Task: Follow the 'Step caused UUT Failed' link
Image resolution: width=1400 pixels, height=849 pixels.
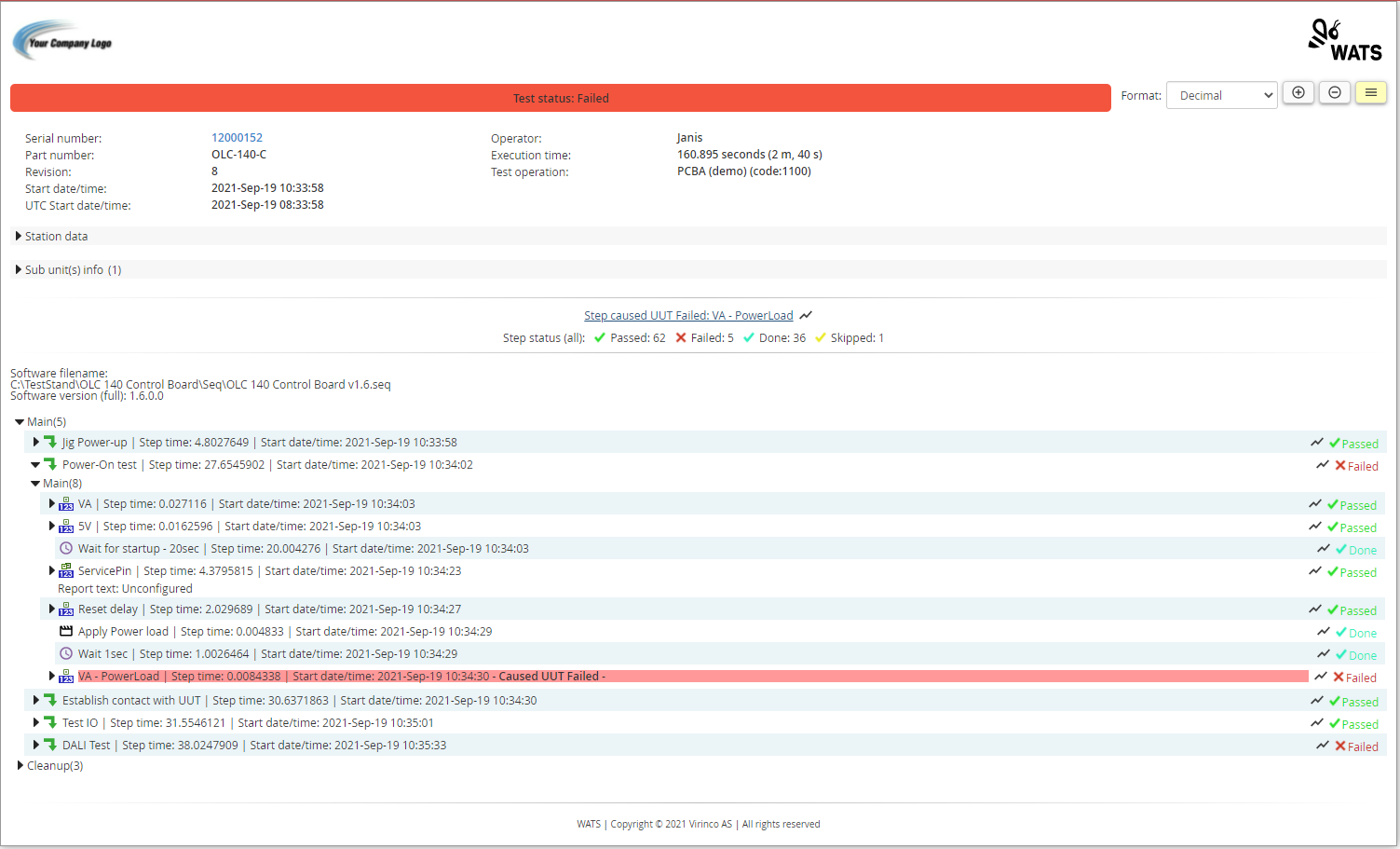Action: point(688,316)
